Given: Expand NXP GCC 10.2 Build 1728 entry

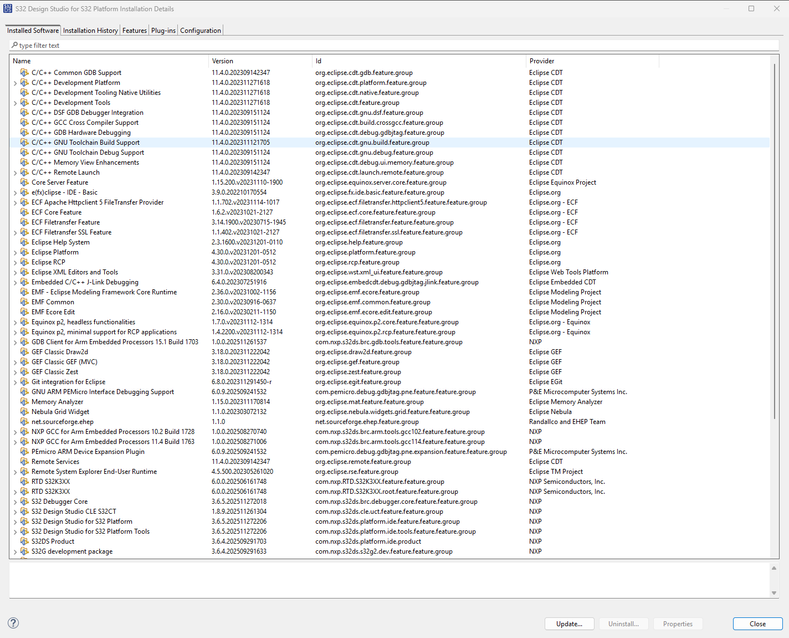Looking at the screenshot, I should (15, 432).
